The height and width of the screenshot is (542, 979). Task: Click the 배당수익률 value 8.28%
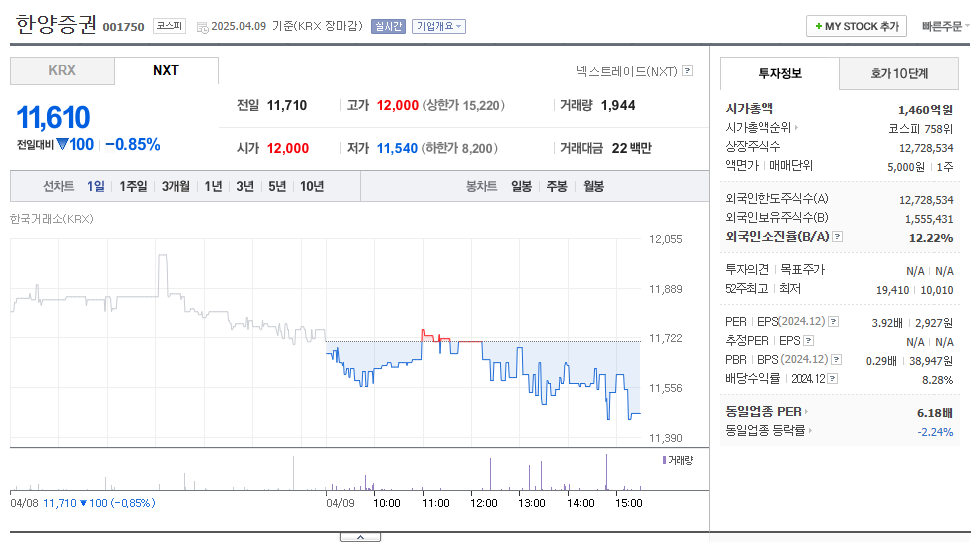pyautogui.click(x=937, y=380)
